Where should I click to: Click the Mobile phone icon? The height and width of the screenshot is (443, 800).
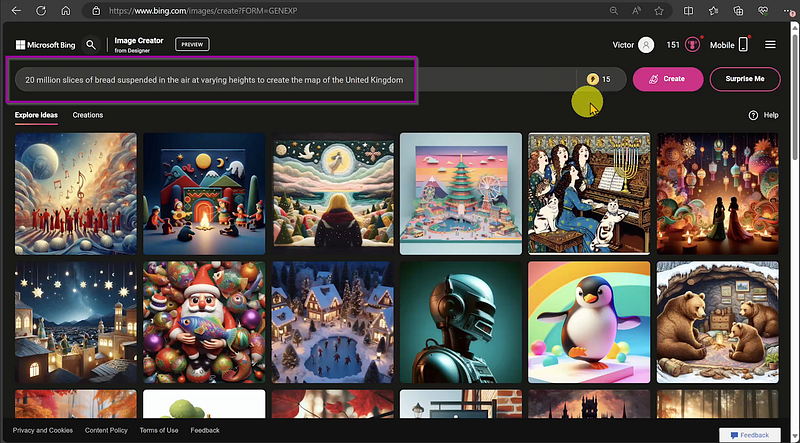[743, 45]
